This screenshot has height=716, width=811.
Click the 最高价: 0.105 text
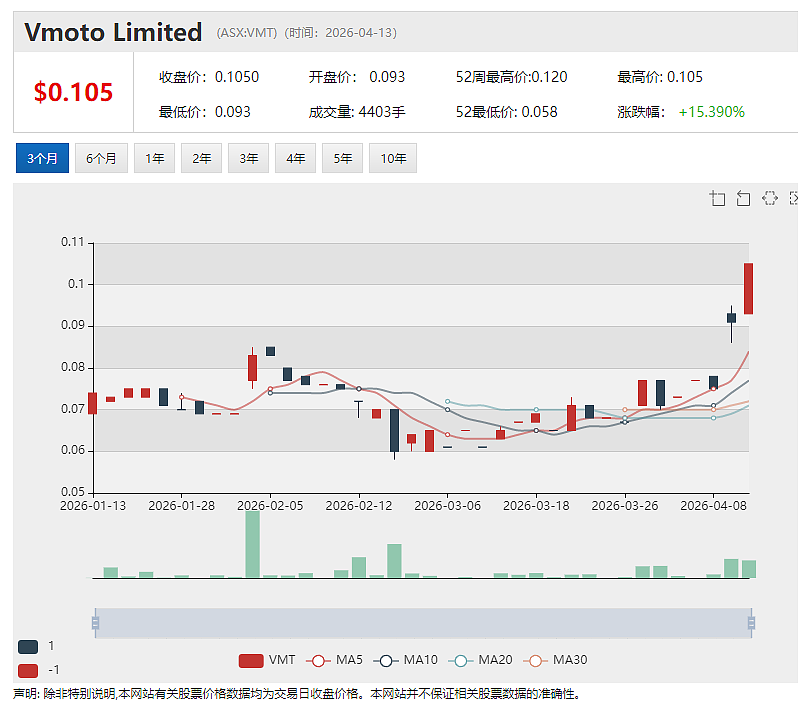click(x=660, y=77)
